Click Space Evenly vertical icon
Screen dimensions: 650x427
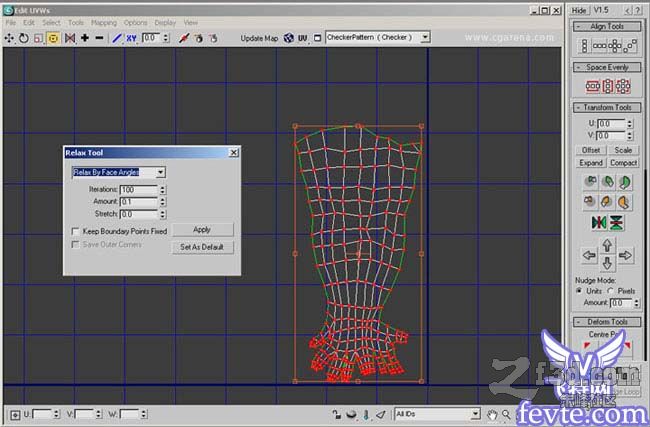pyautogui.click(x=608, y=86)
